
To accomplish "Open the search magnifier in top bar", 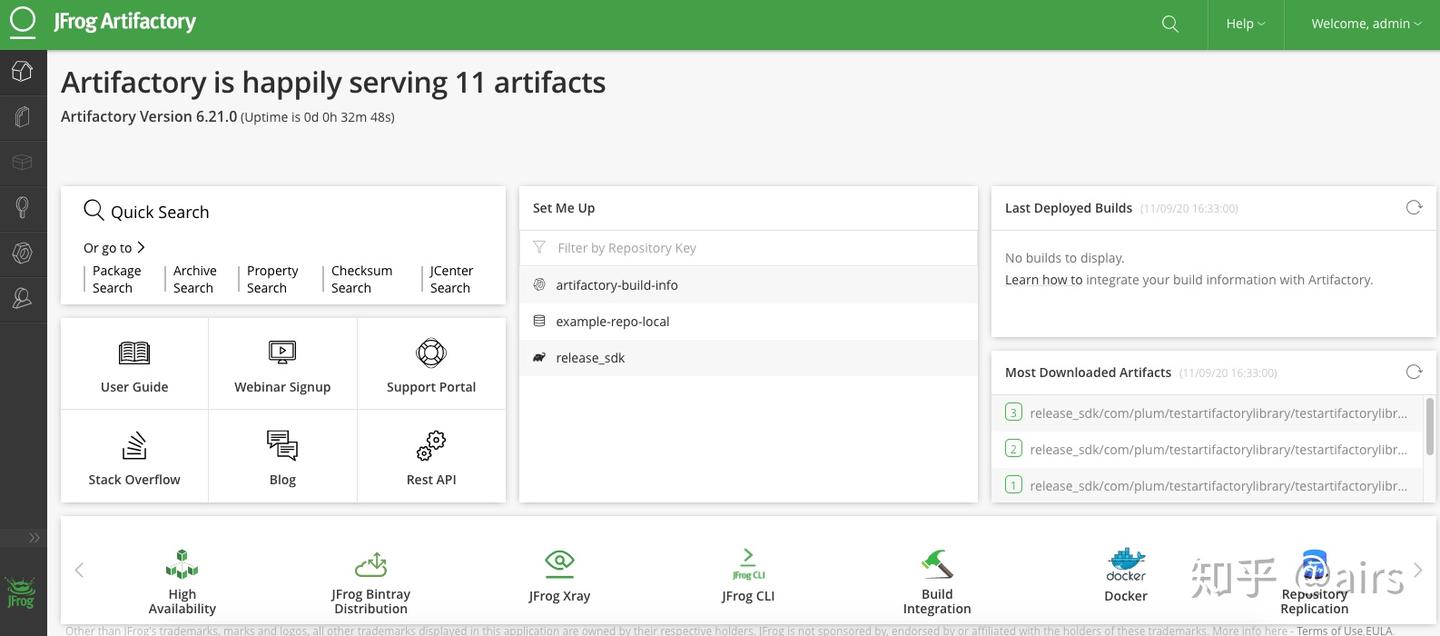I will point(1170,24).
